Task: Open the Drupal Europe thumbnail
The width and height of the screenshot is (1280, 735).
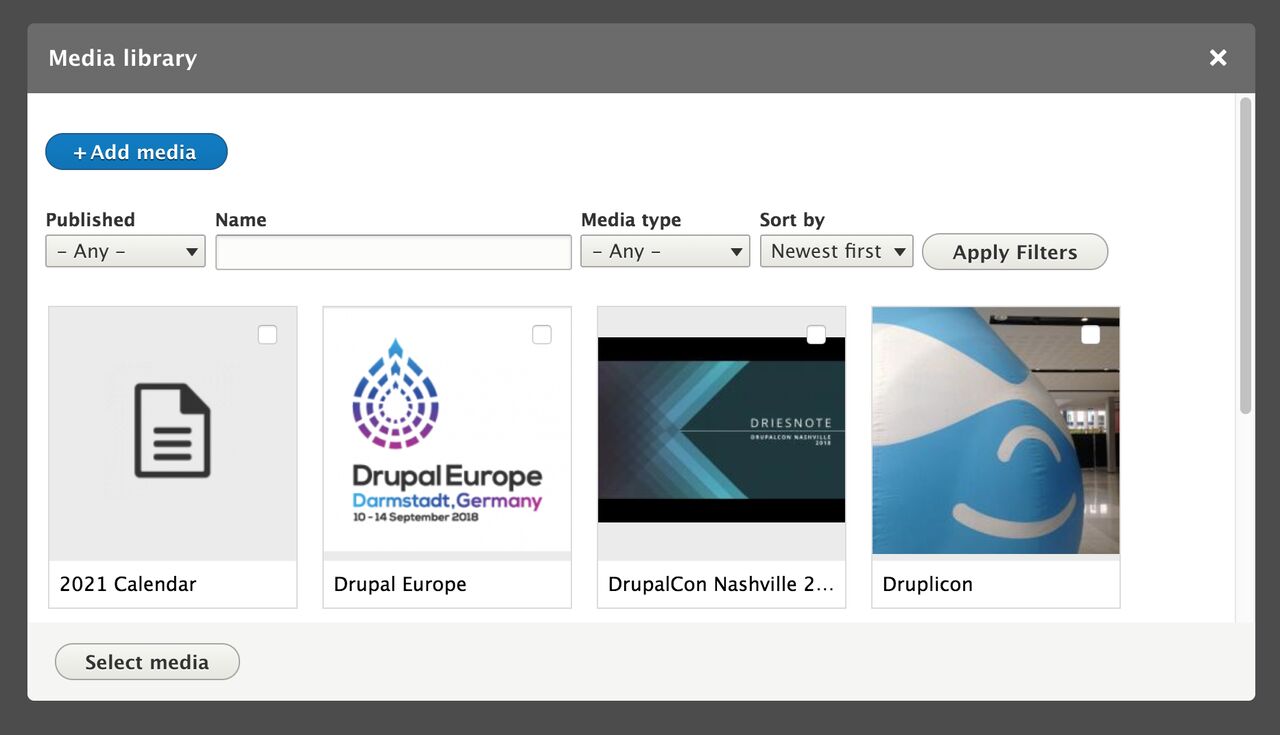Action: [x=446, y=430]
